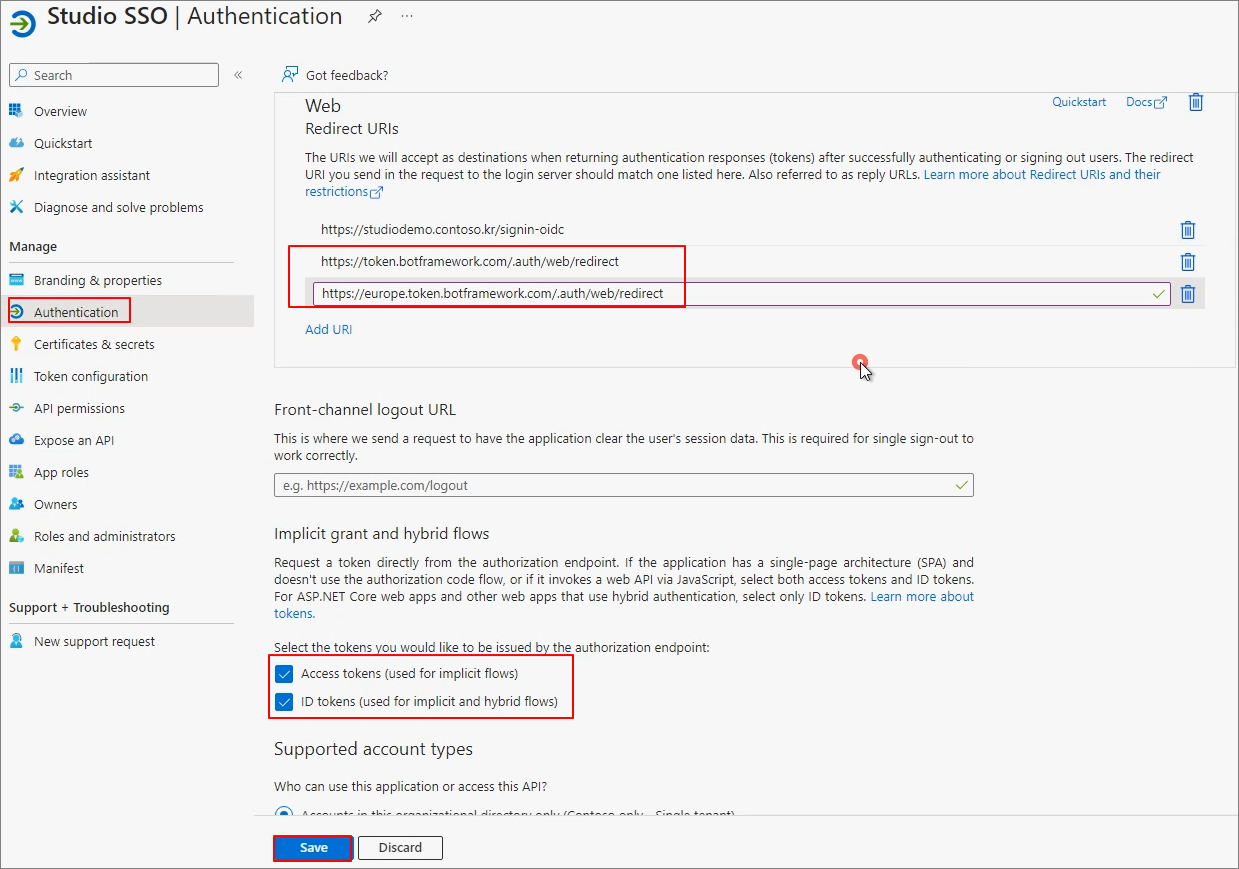Click the Add URI link
Screen dimensions: 1239x869
[328, 329]
